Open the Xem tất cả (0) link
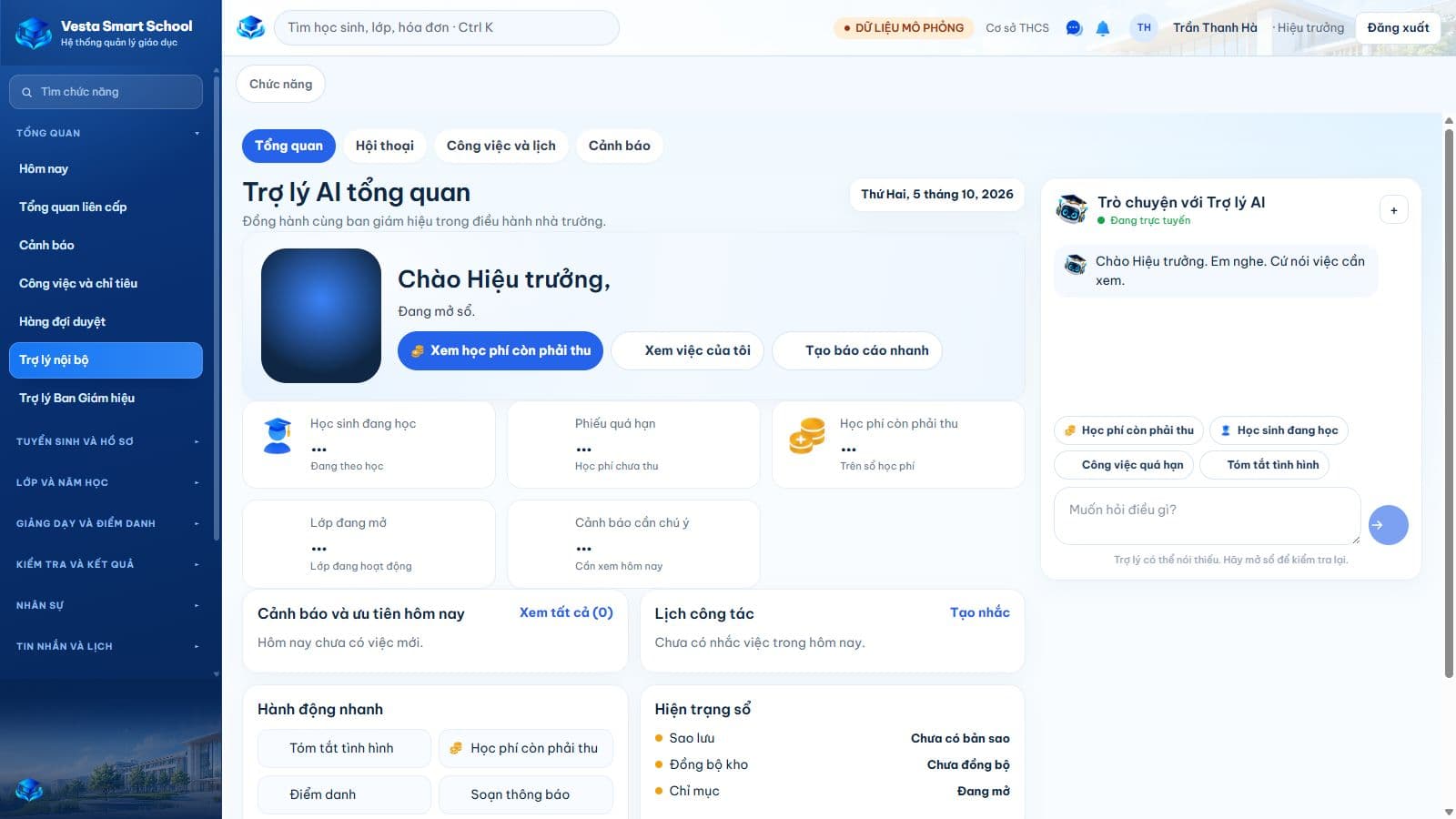 click(566, 612)
